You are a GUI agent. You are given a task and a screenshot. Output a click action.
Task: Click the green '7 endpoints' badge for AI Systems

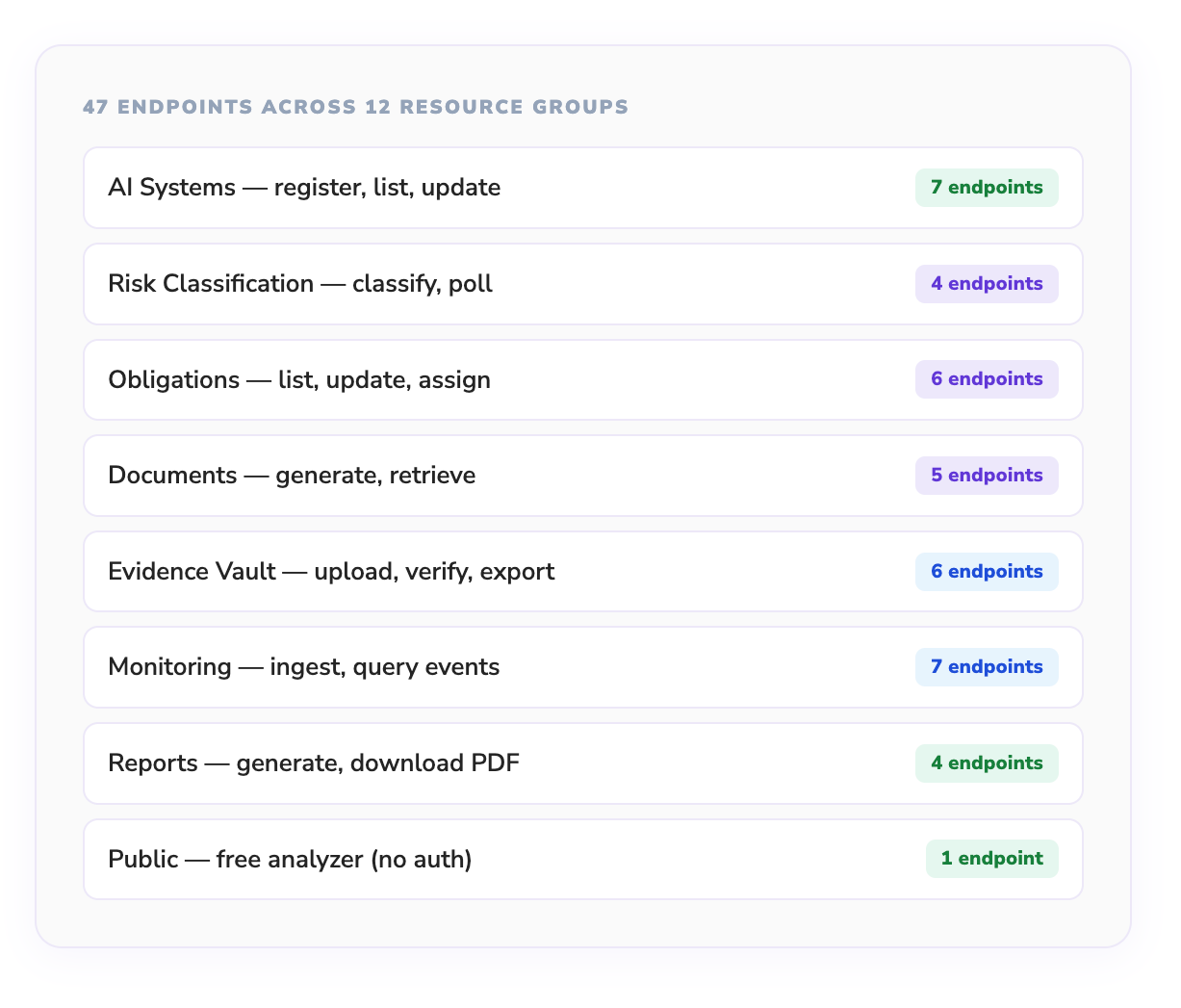(986, 188)
